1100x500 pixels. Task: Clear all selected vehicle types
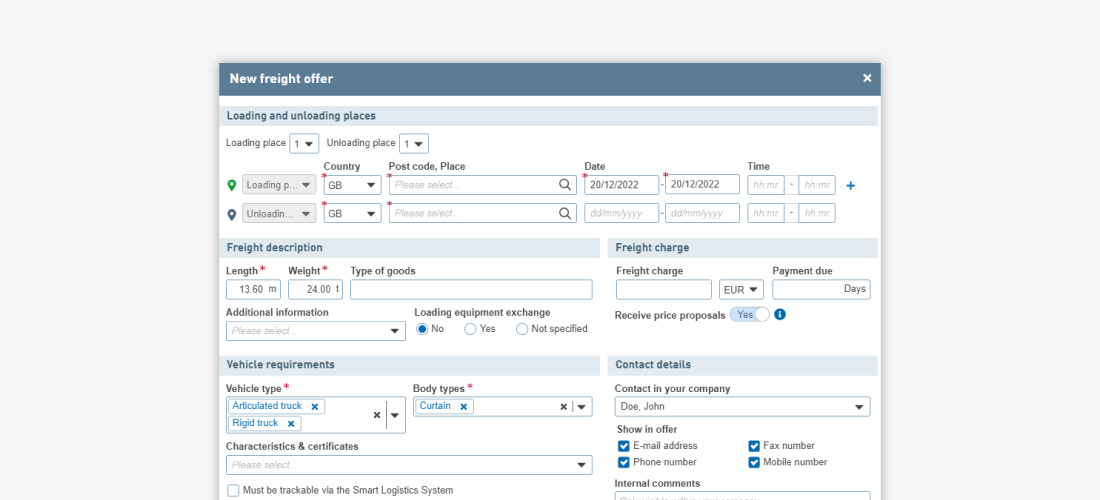pos(377,415)
